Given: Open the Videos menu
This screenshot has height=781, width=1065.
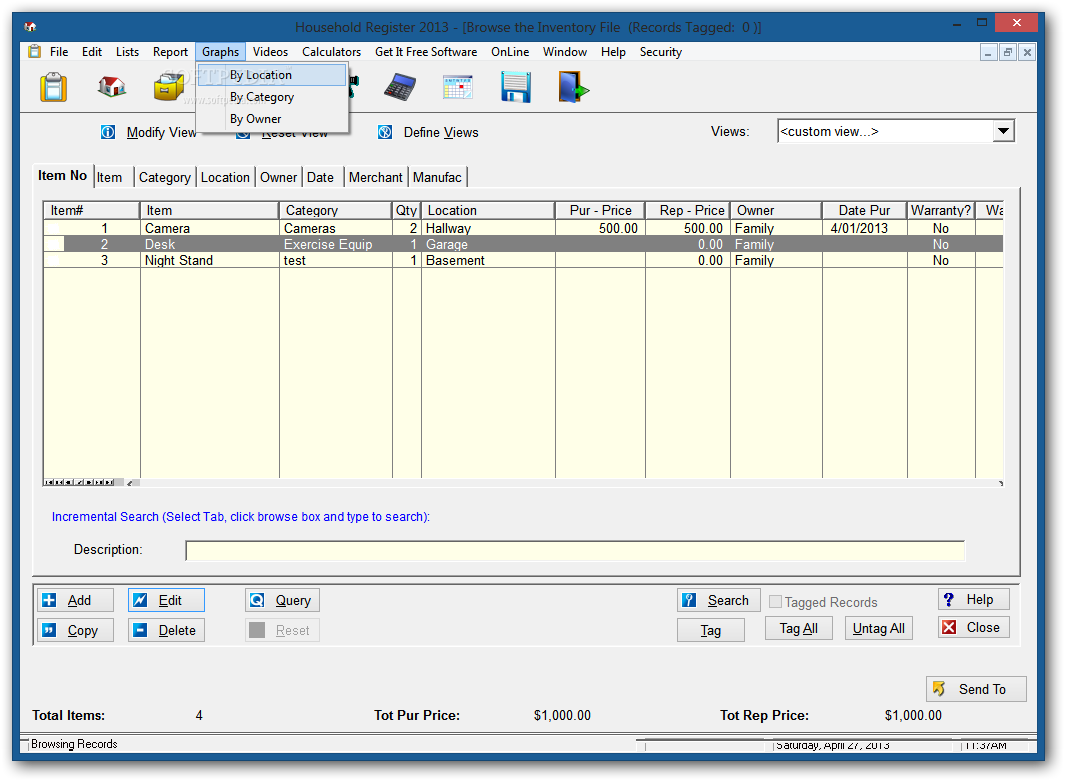Looking at the screenshot, I should (x=270, y=52).
